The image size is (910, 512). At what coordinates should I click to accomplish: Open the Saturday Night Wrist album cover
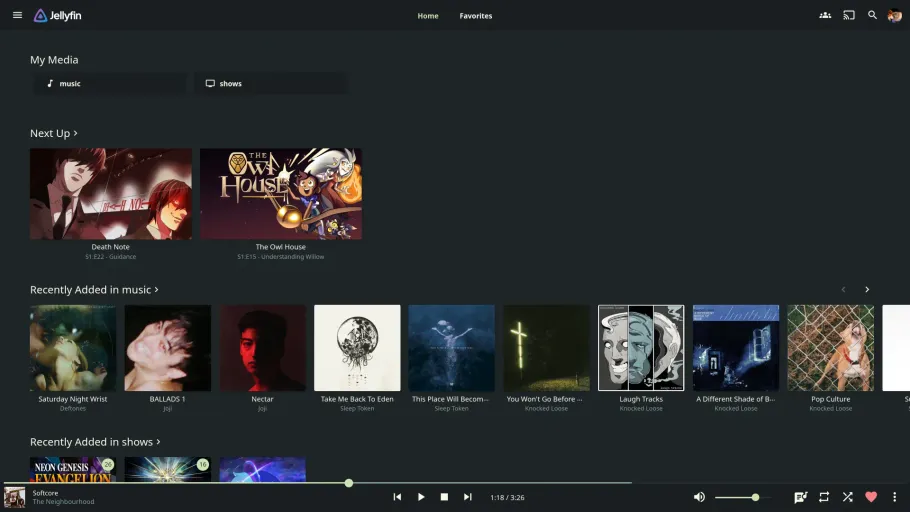73,348
